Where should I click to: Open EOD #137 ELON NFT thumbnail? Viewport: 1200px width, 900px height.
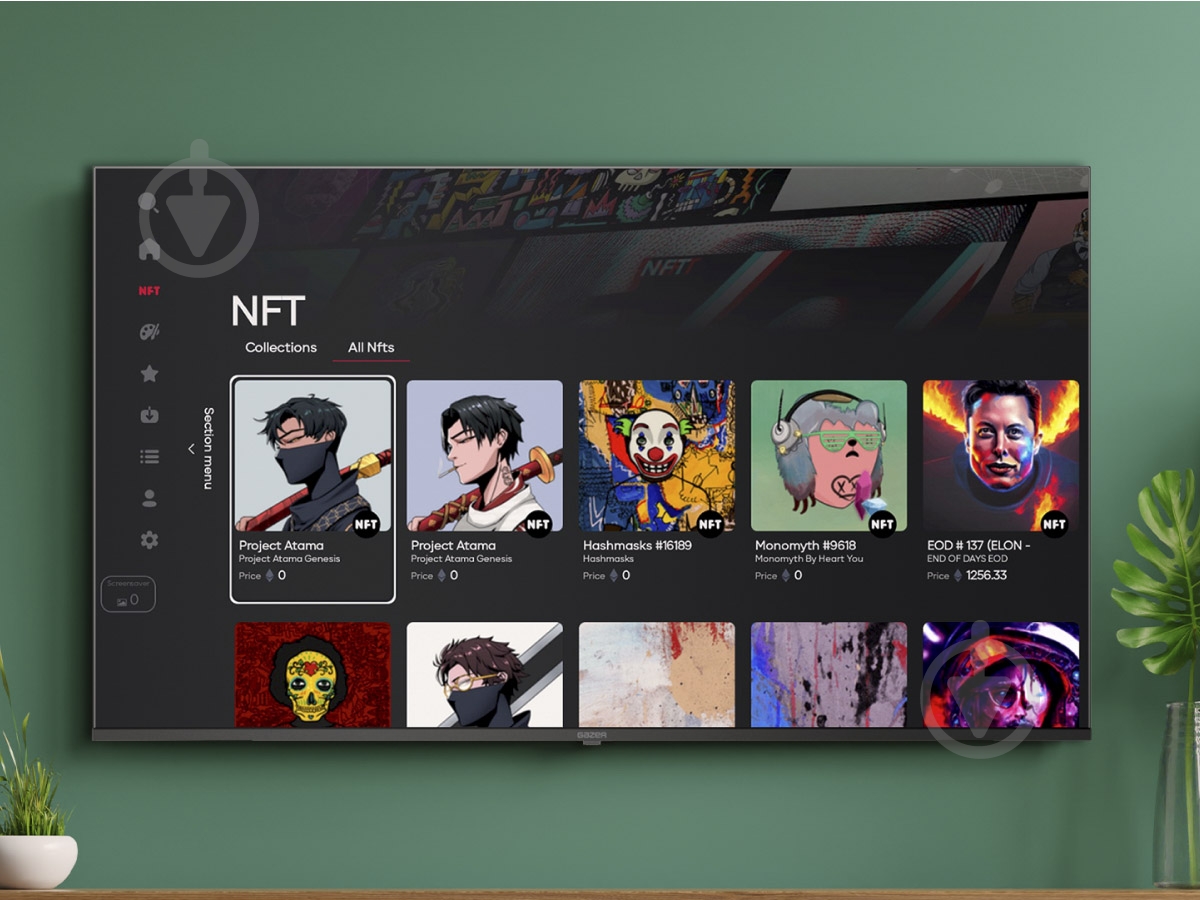click(x=1001, y=456)
